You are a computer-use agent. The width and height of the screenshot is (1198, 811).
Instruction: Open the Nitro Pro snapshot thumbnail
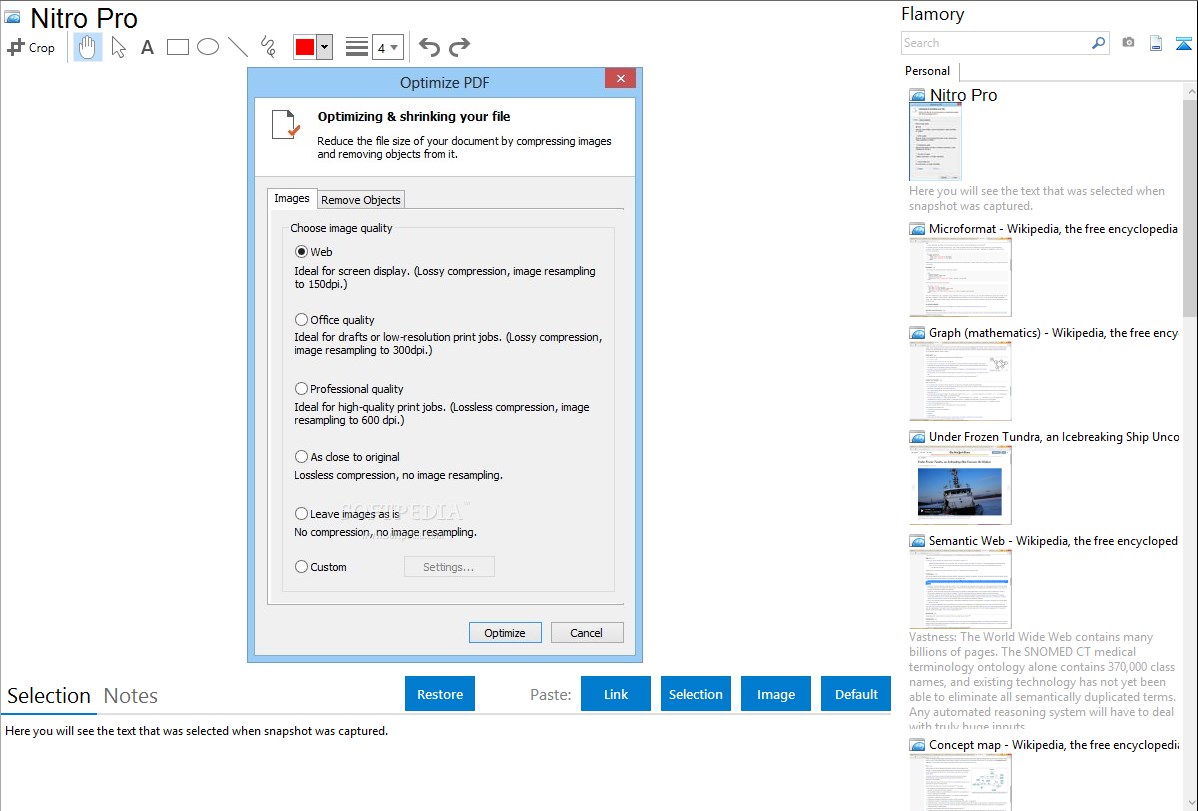coord(935,142)
